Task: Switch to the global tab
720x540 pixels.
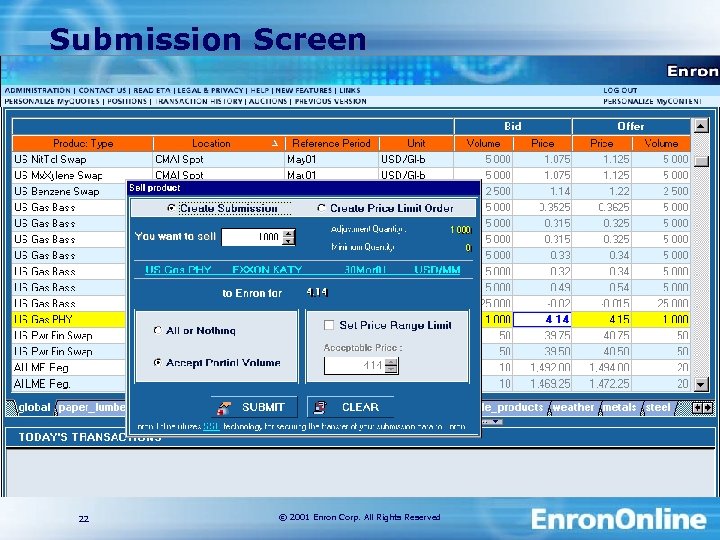Action: [x=32, y=408]
